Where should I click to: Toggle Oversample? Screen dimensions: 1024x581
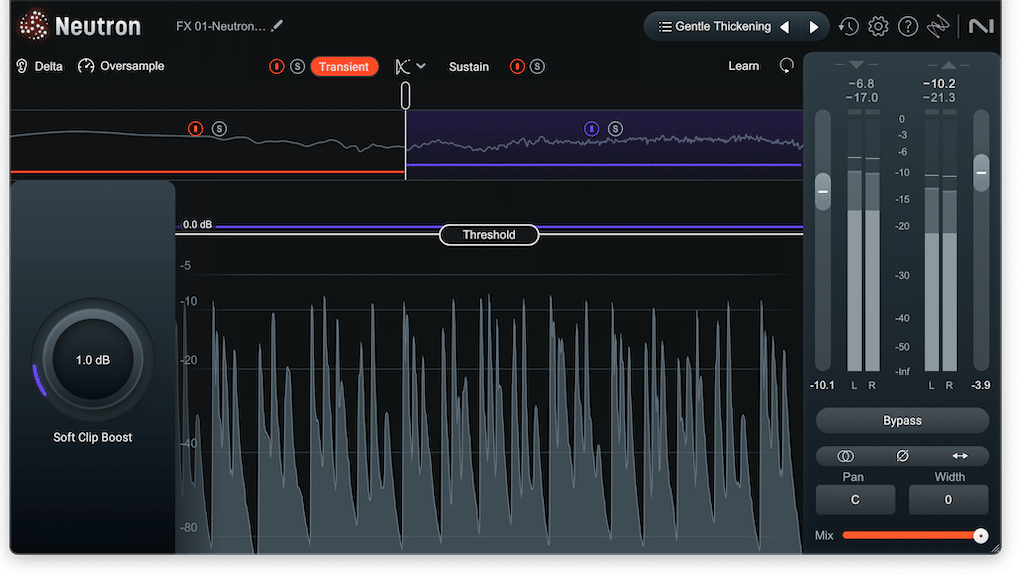coord(121,66)
